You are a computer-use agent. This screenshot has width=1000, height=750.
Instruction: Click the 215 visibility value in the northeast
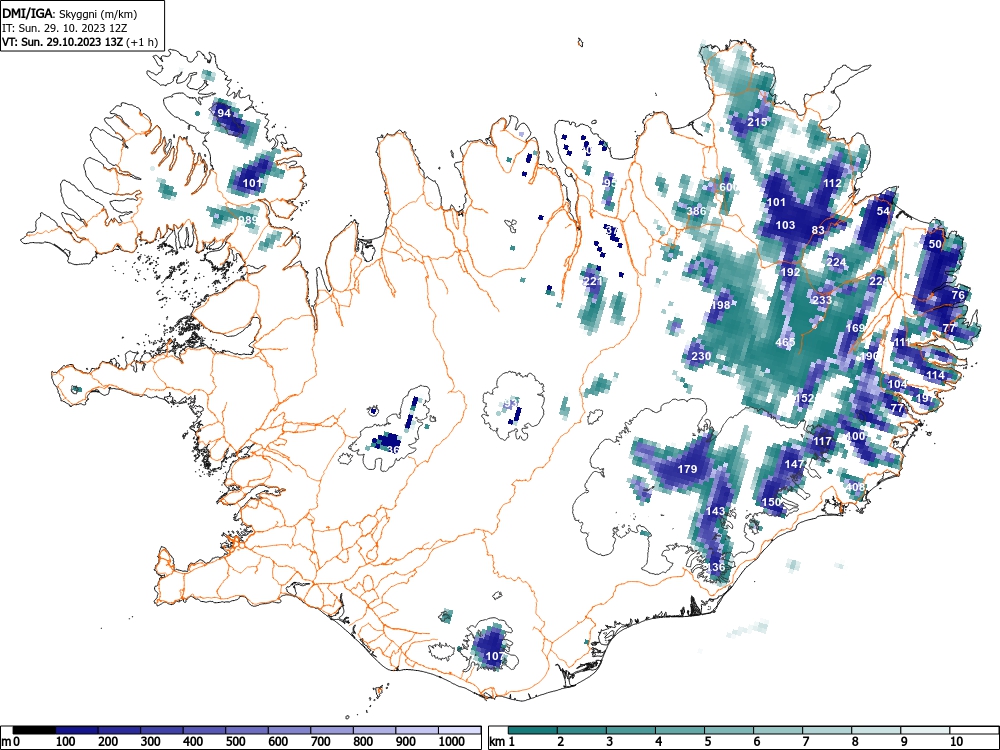pyautogui.click(x=757, y=122)
